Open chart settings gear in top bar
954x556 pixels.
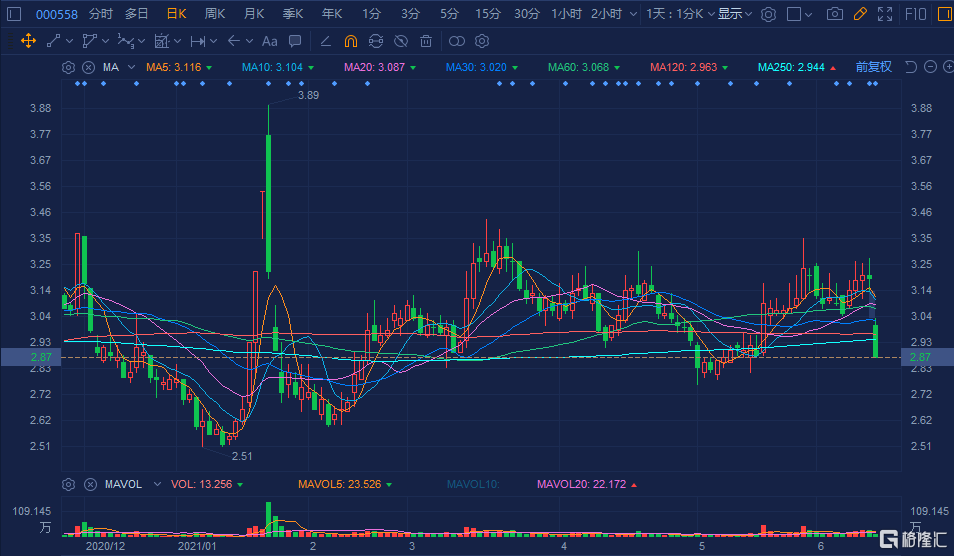coord(768,14)
